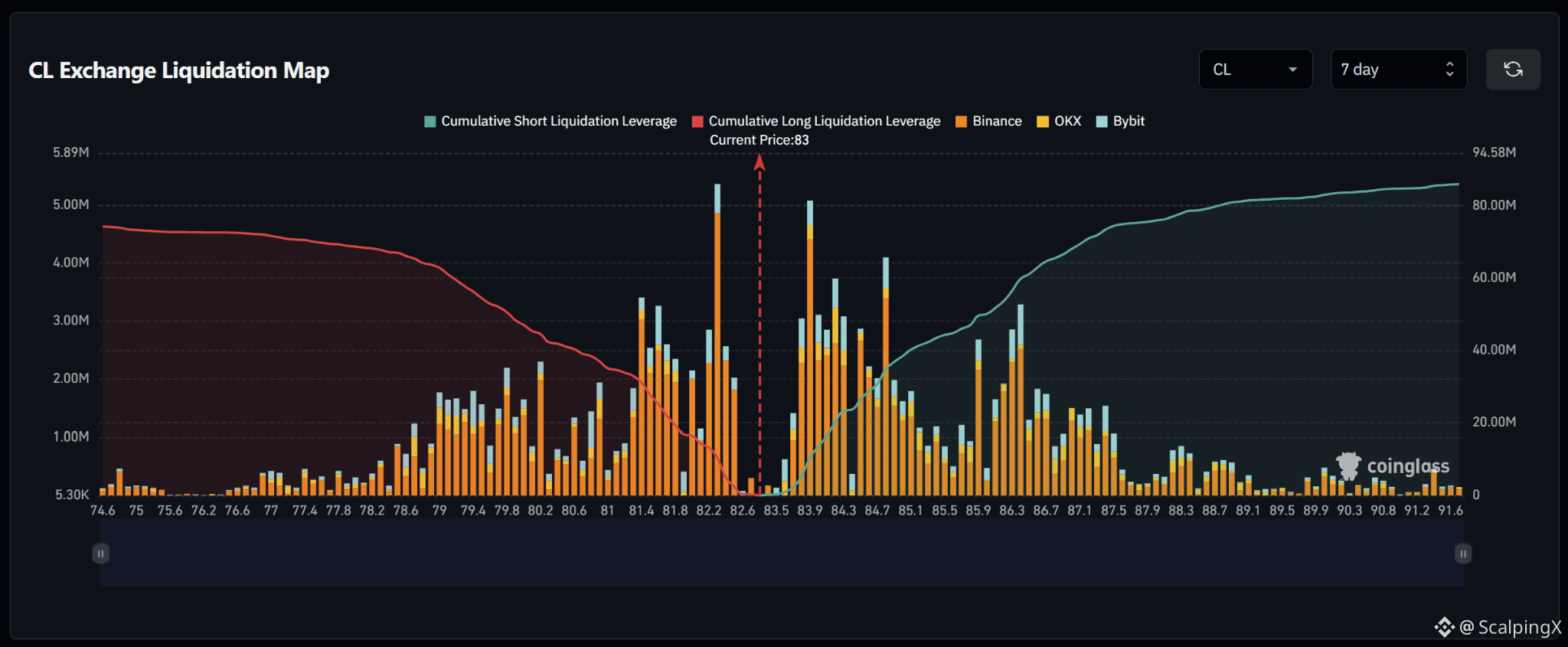
Task: Open the CL symbol dropdown
Action: (1256, 70)
